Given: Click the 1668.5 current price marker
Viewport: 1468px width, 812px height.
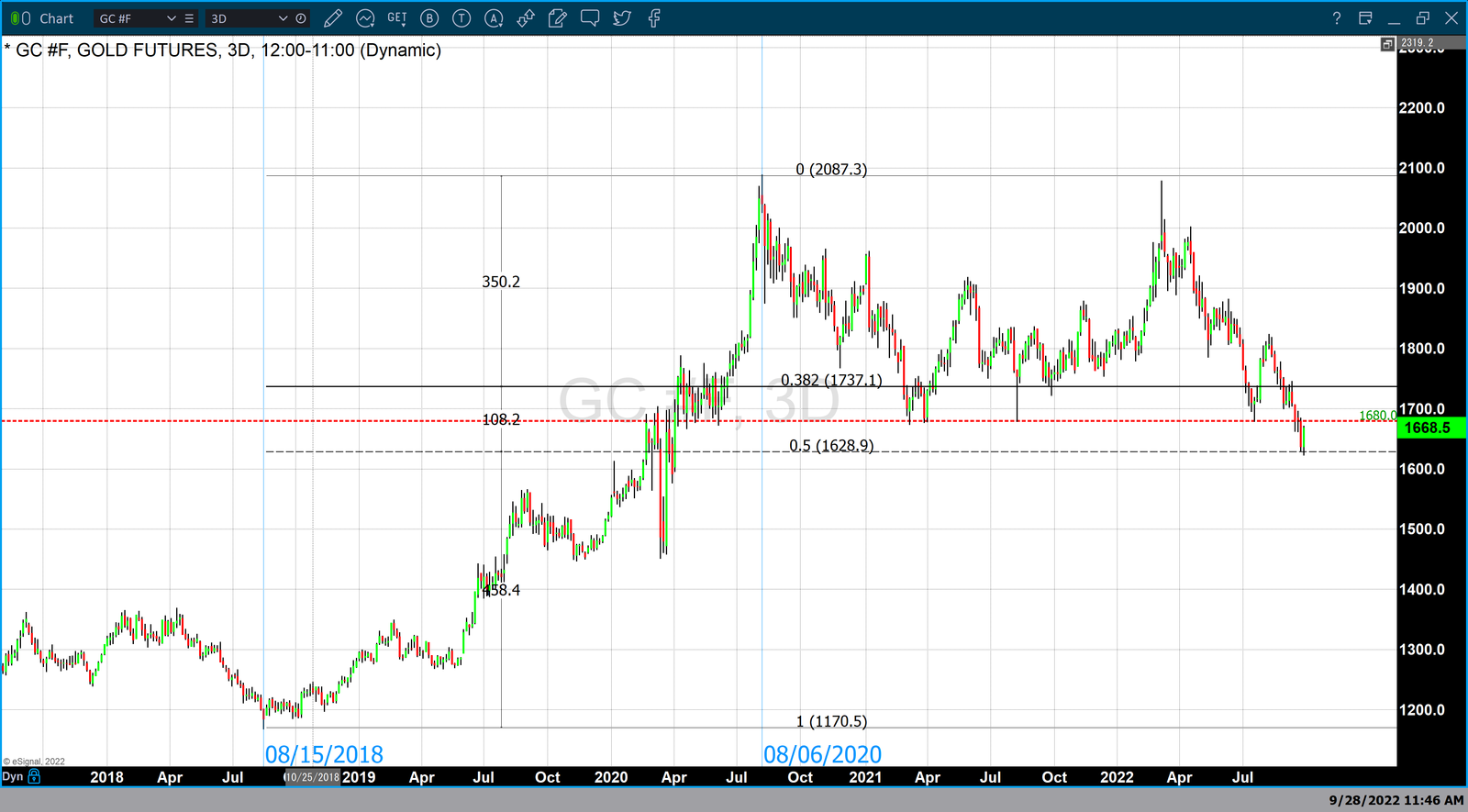Looking at the screenshot, I should [1427, 428].
